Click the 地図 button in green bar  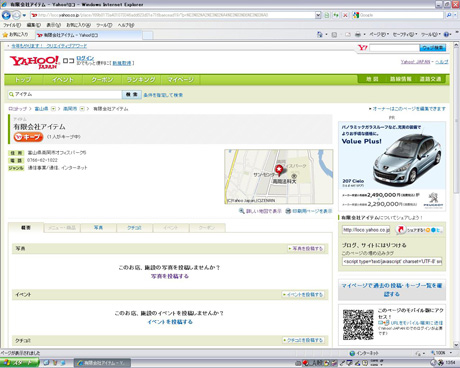point(372,79)
